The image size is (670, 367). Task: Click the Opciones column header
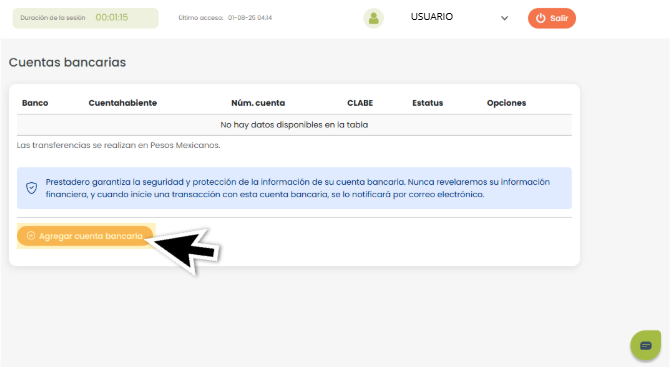(x=506, y=103)
